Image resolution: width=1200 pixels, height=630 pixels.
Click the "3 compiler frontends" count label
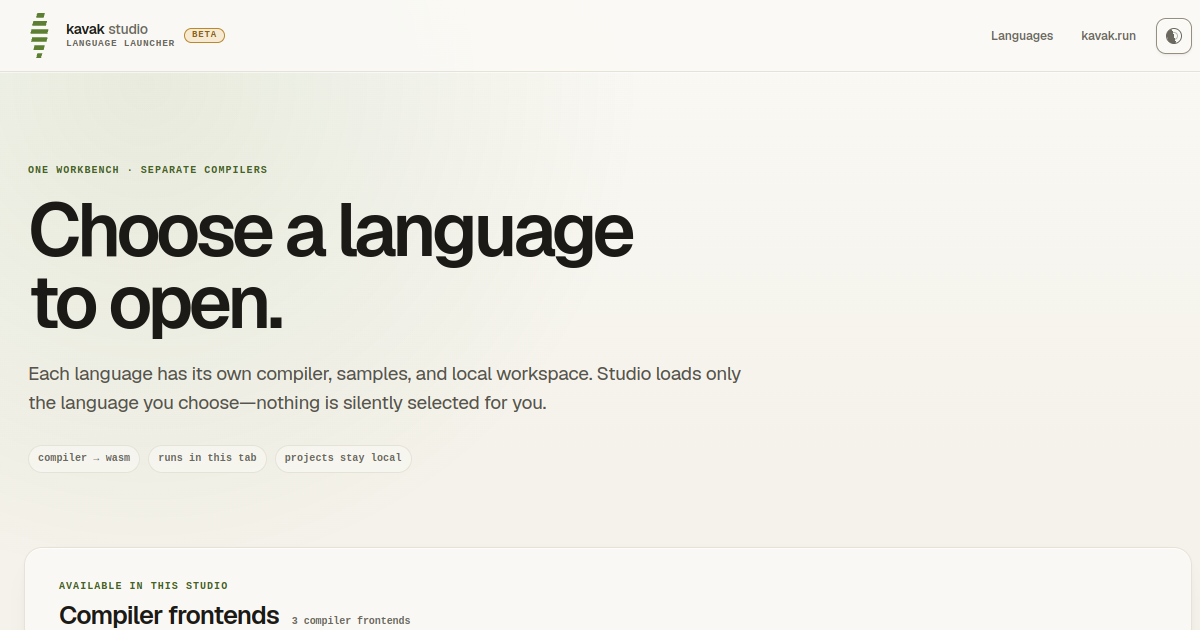click(351, 621)
